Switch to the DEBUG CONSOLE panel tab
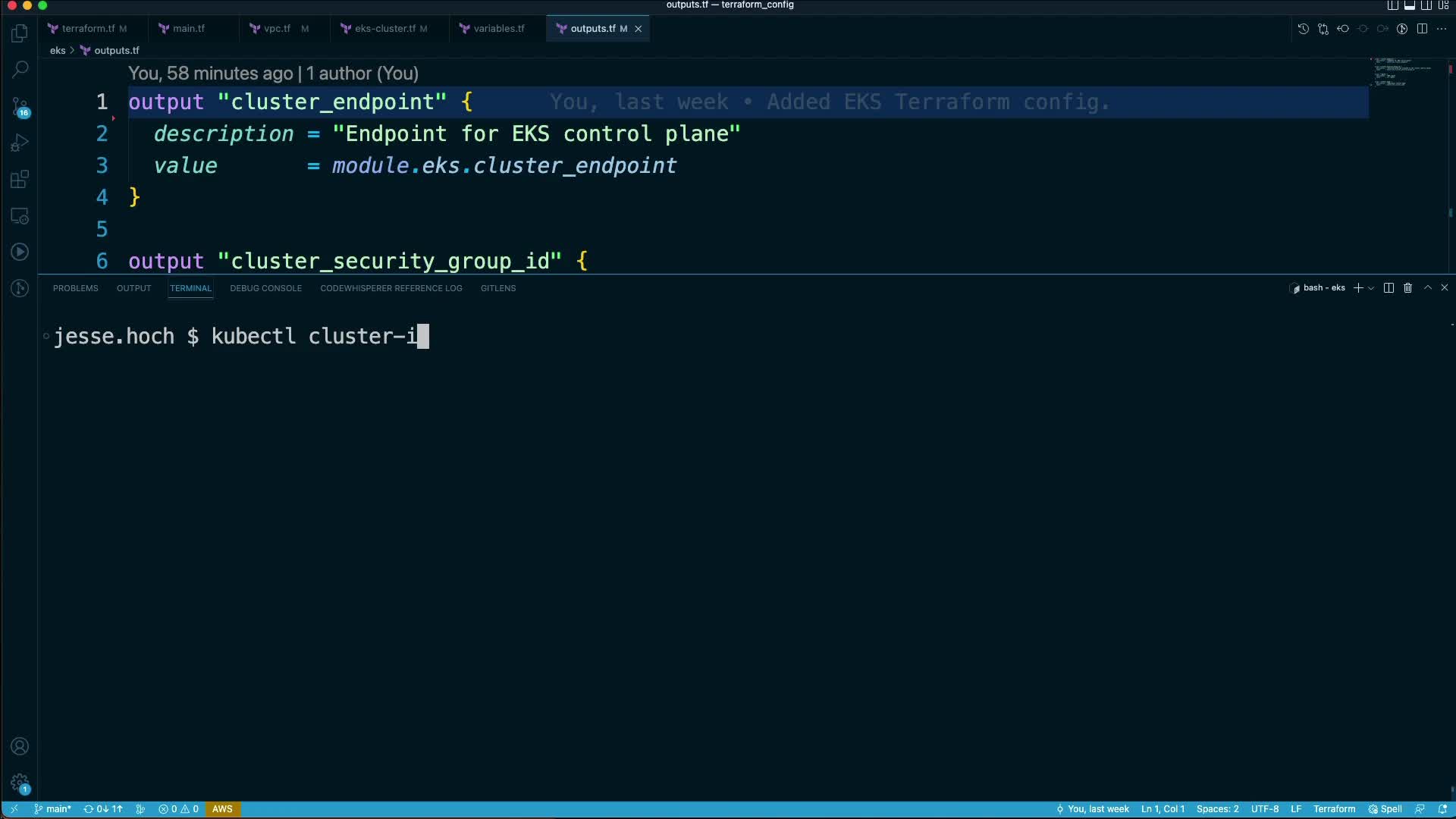Image resolution: width=1456 pixels, height=819 pixels. tap(265, 288)
